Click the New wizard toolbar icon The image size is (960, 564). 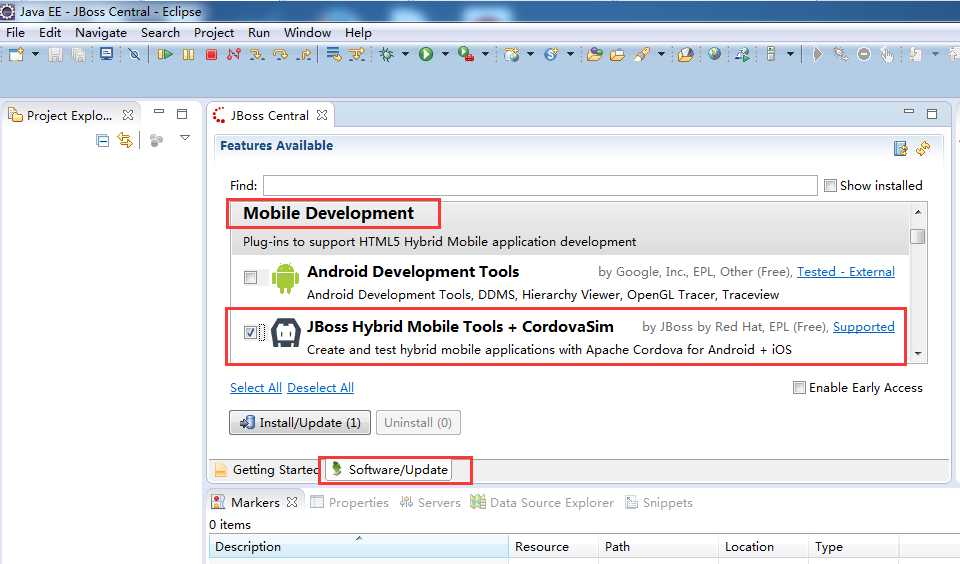16,55
